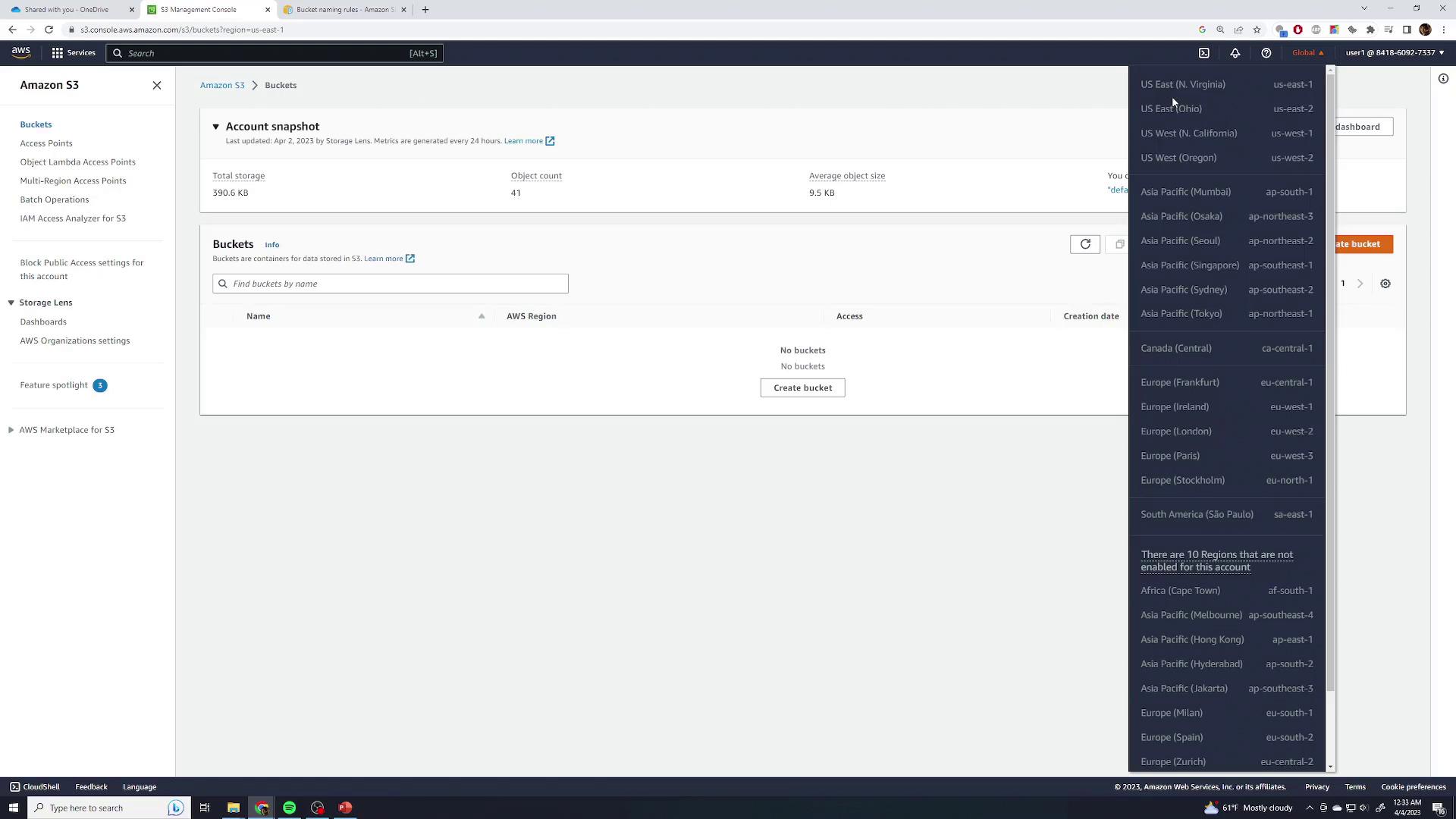Toggle the Account snapshot section collapse
Screen dimensions: 1456x819
(216, 126)
